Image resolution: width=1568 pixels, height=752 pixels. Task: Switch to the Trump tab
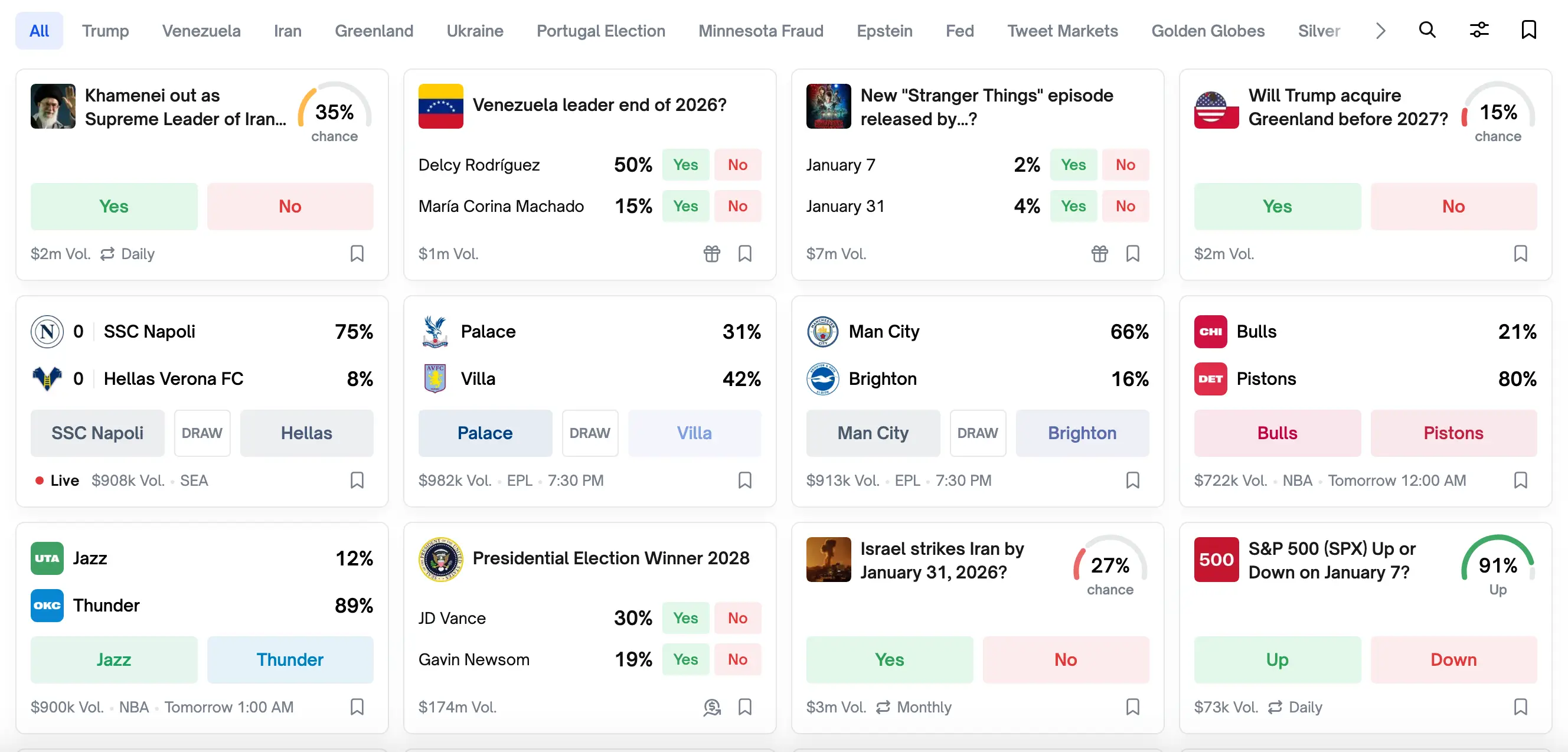tap(105, 31)
